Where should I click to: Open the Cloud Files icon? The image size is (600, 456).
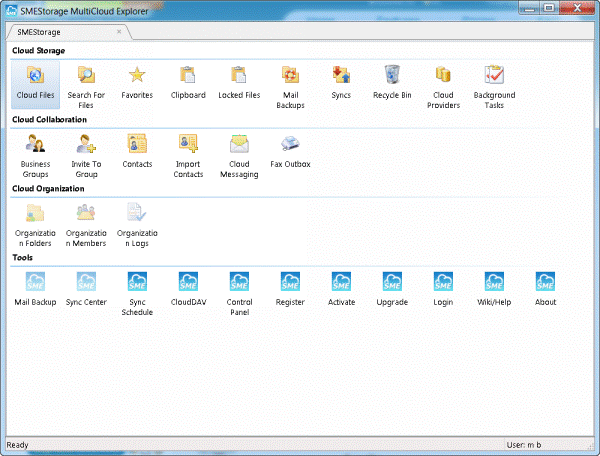[x=35, y=85]
